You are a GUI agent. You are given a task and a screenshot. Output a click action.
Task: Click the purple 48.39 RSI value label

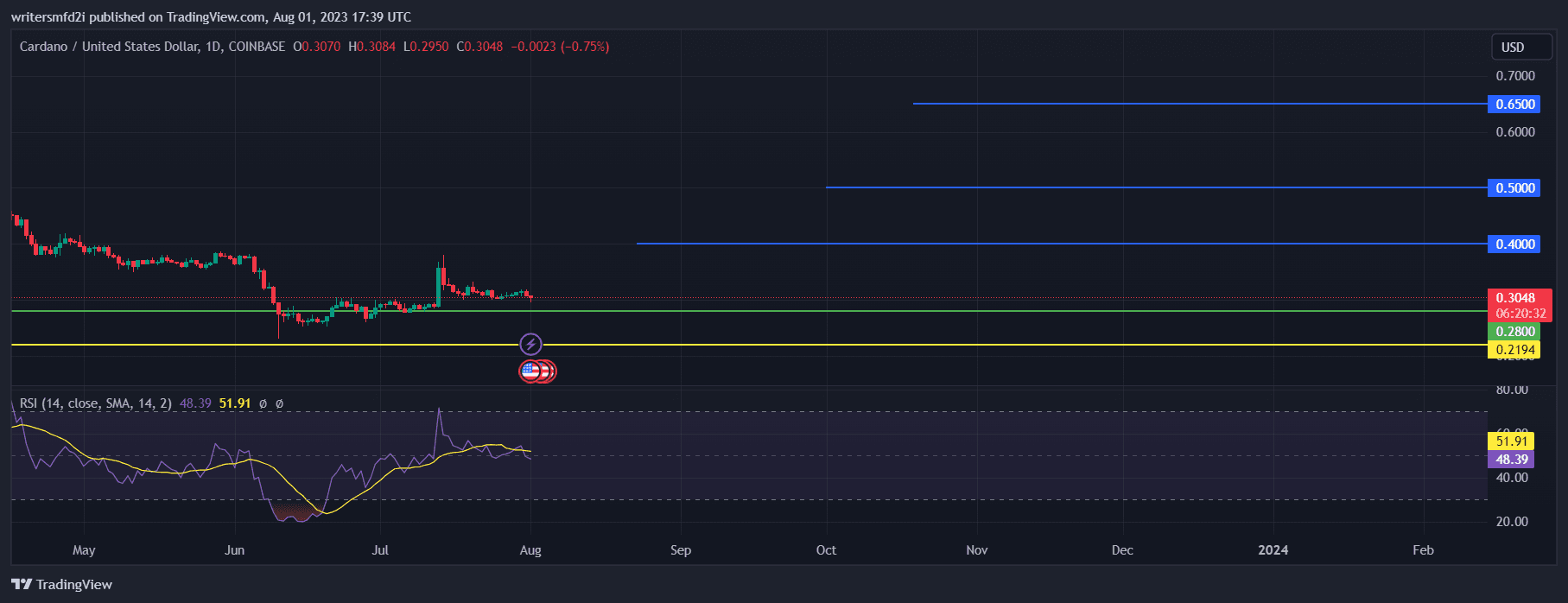(1511, 460)
